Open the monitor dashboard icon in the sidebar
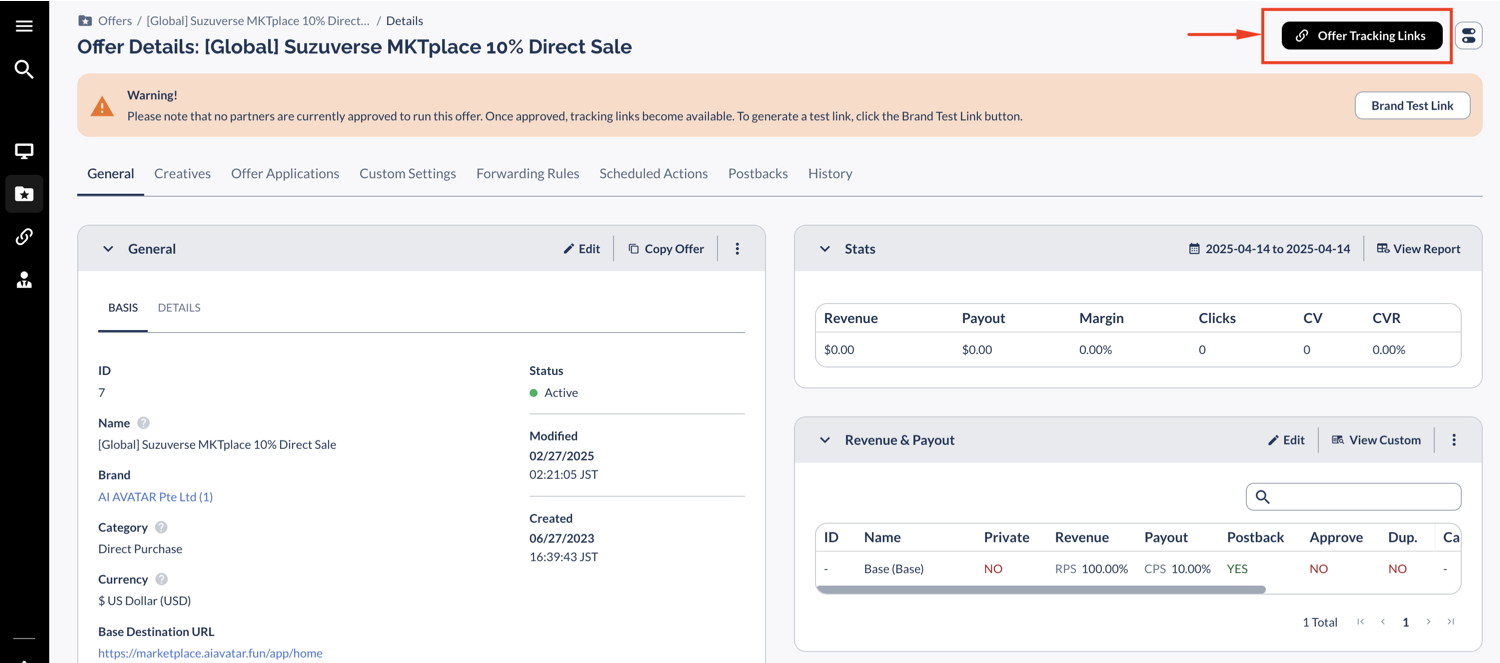Screen dimensions: 1500x663 click(x=24, y=151)
